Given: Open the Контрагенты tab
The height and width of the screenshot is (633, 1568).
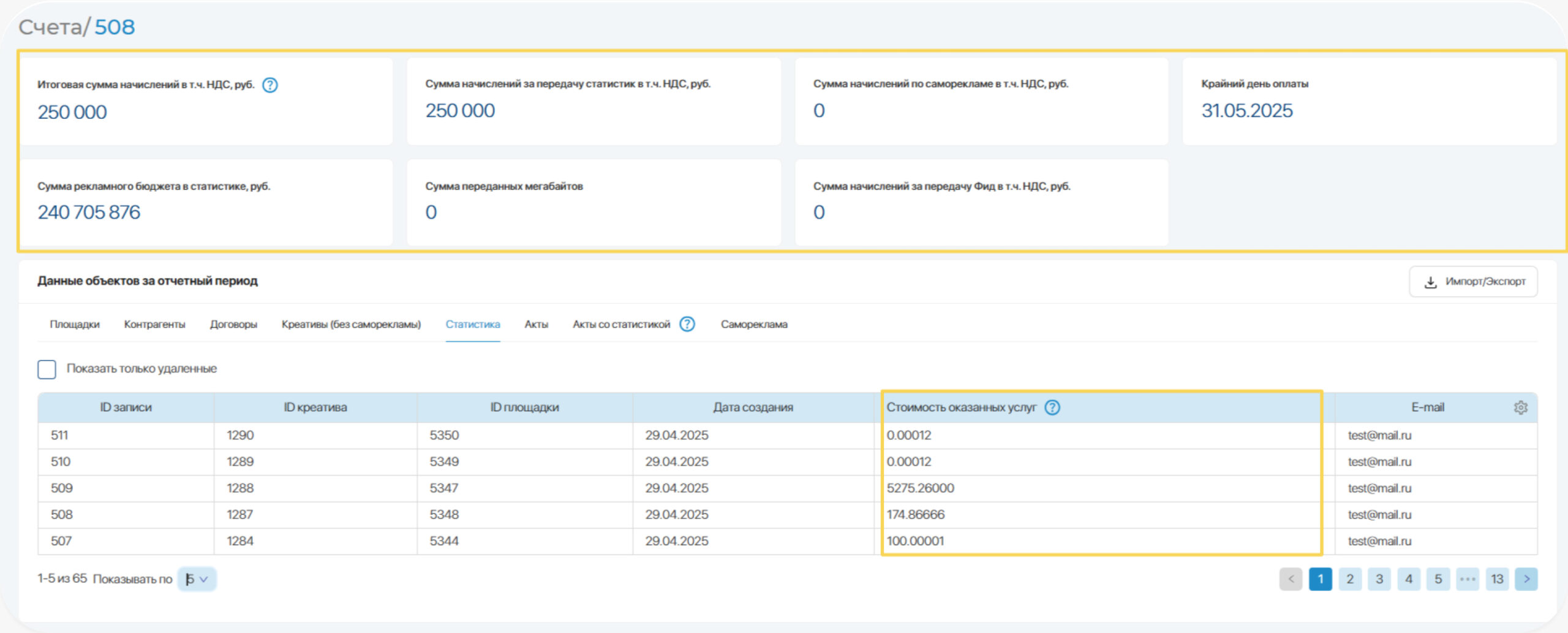Looking at the screenshot, I should (x=154, y=324).
